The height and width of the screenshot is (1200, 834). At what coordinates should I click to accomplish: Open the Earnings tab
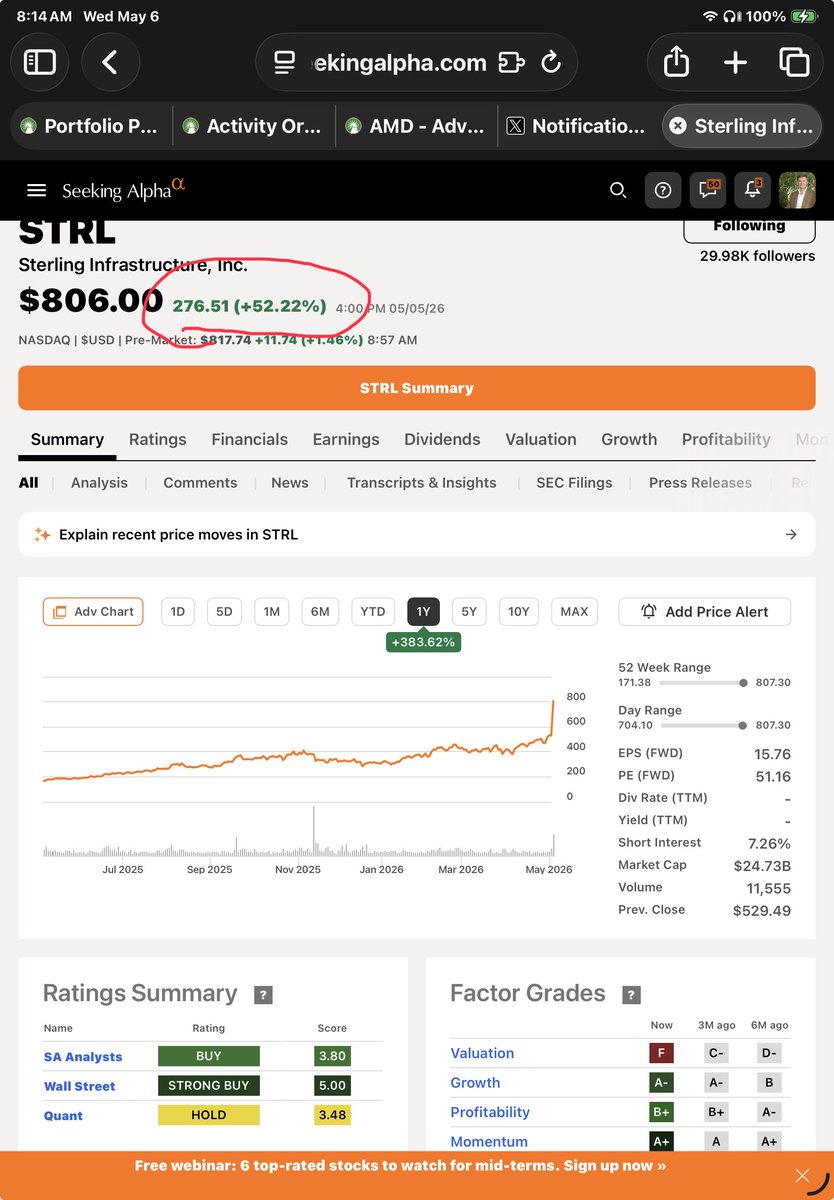click(346, 440)
